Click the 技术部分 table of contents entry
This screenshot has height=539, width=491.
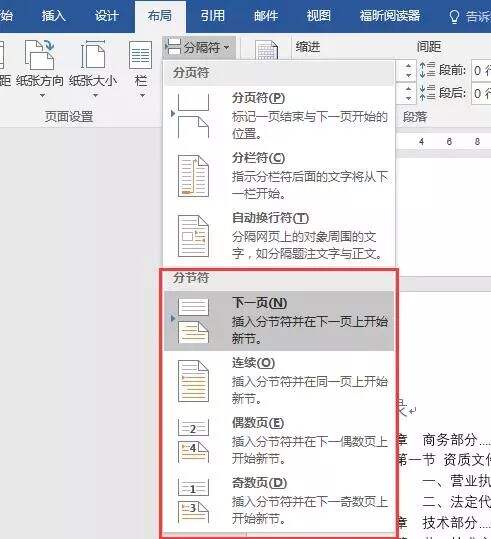(450, 522)
